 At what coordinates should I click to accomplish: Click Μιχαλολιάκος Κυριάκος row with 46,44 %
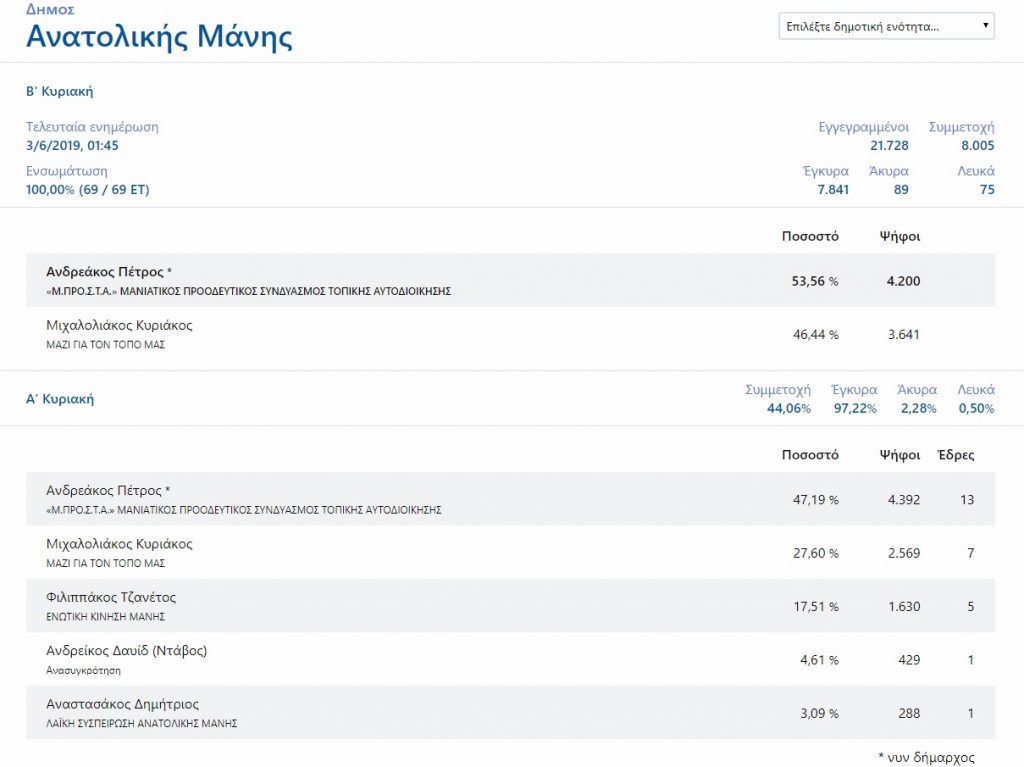click(510, 334)
